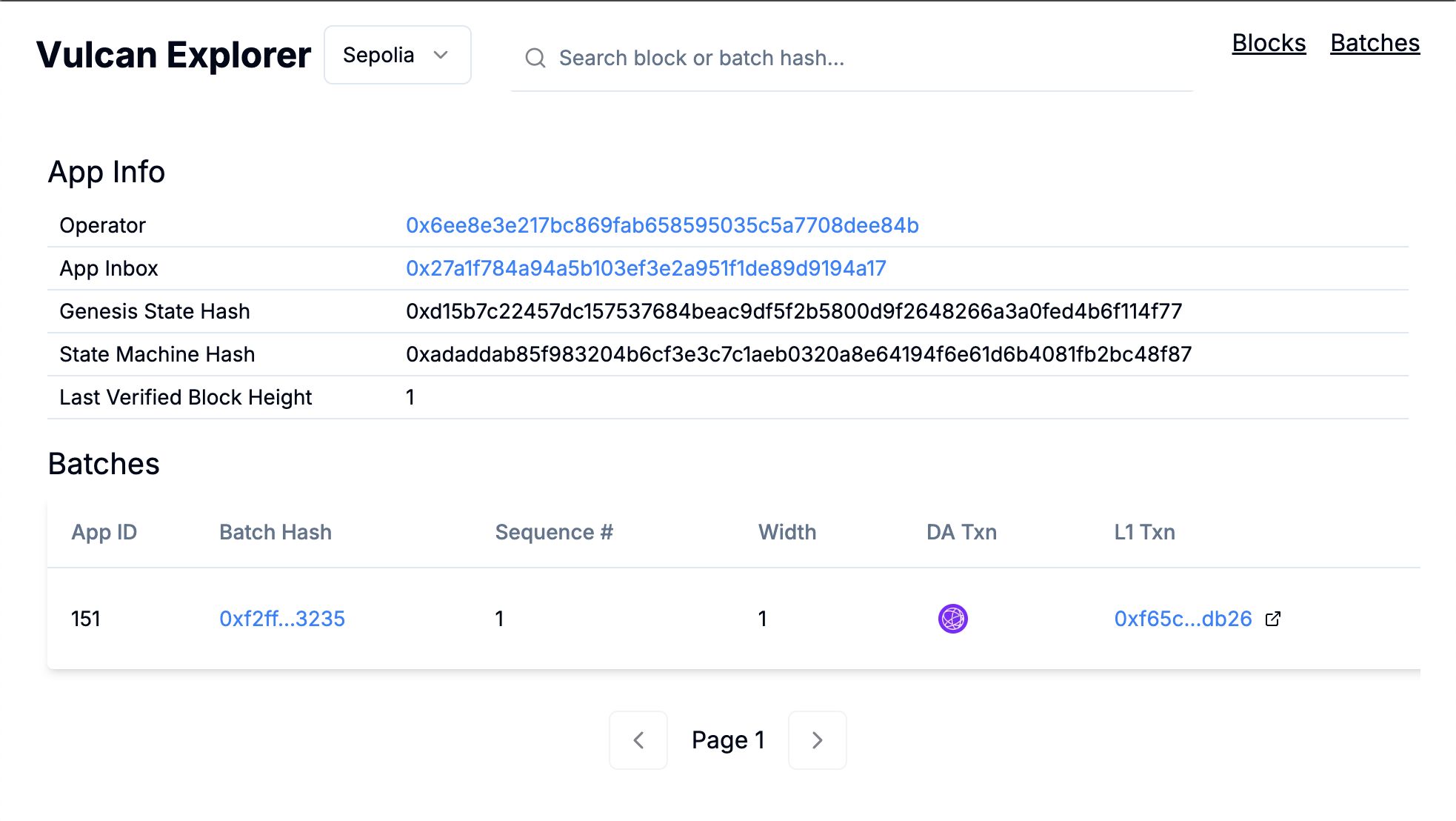This screenshot has height=821, width=1456.
Task: Go to the next page arrow
Action: pyautogui.click(x=818, y=740)
